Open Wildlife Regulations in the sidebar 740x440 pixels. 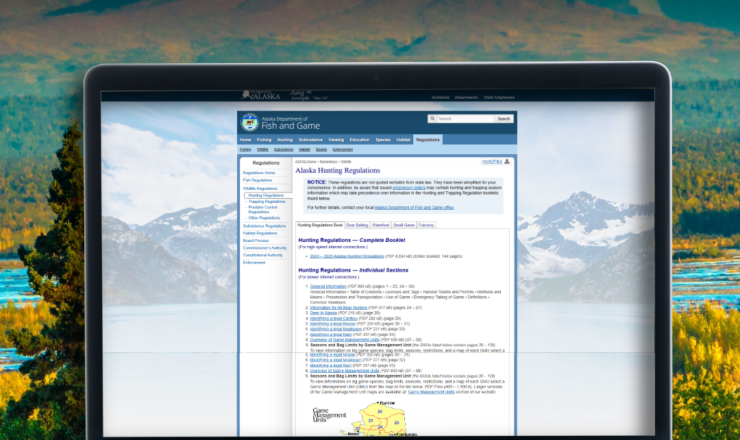260,188
